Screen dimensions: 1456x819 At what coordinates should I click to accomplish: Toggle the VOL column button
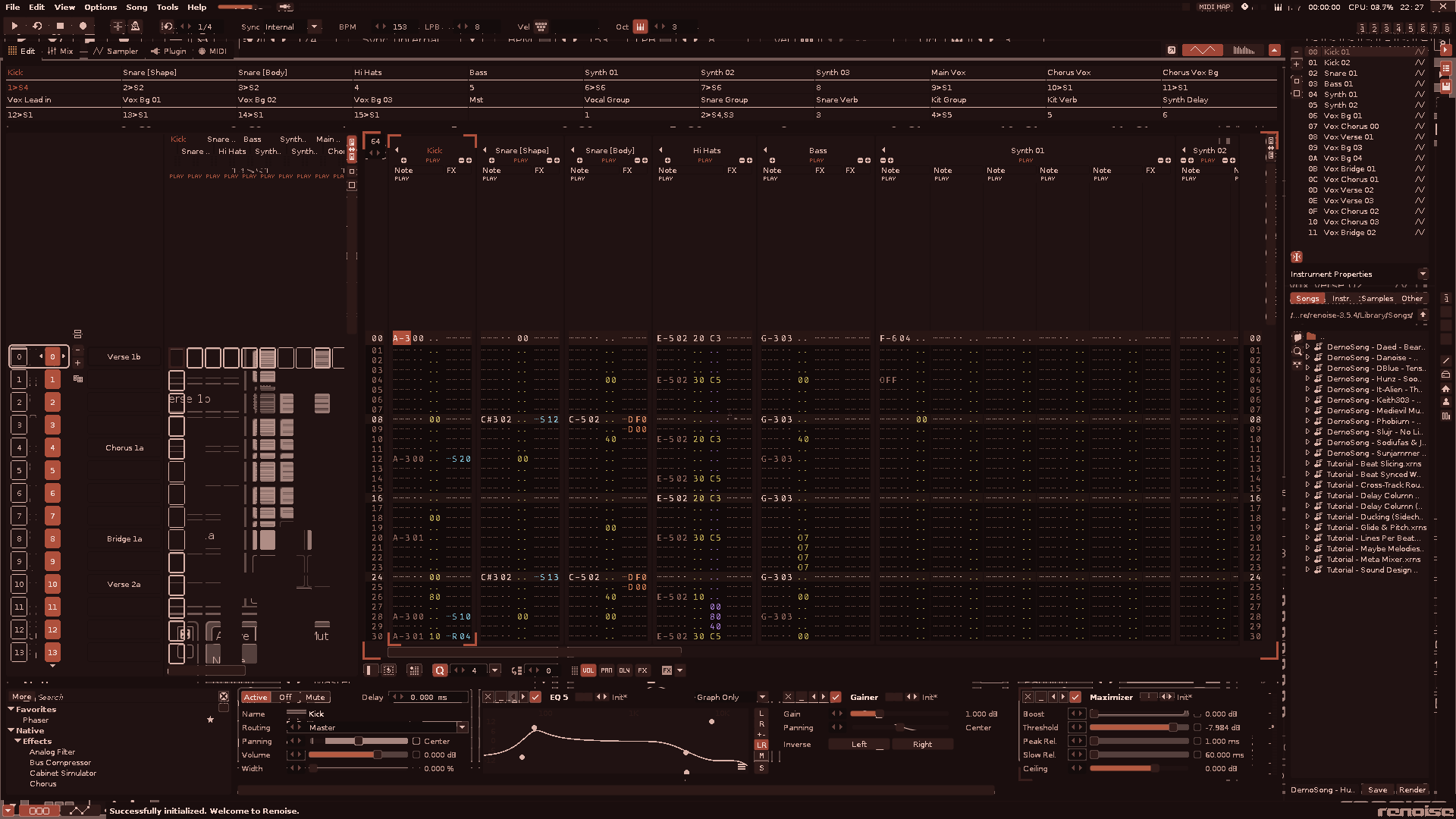click(x=588, y=670)
